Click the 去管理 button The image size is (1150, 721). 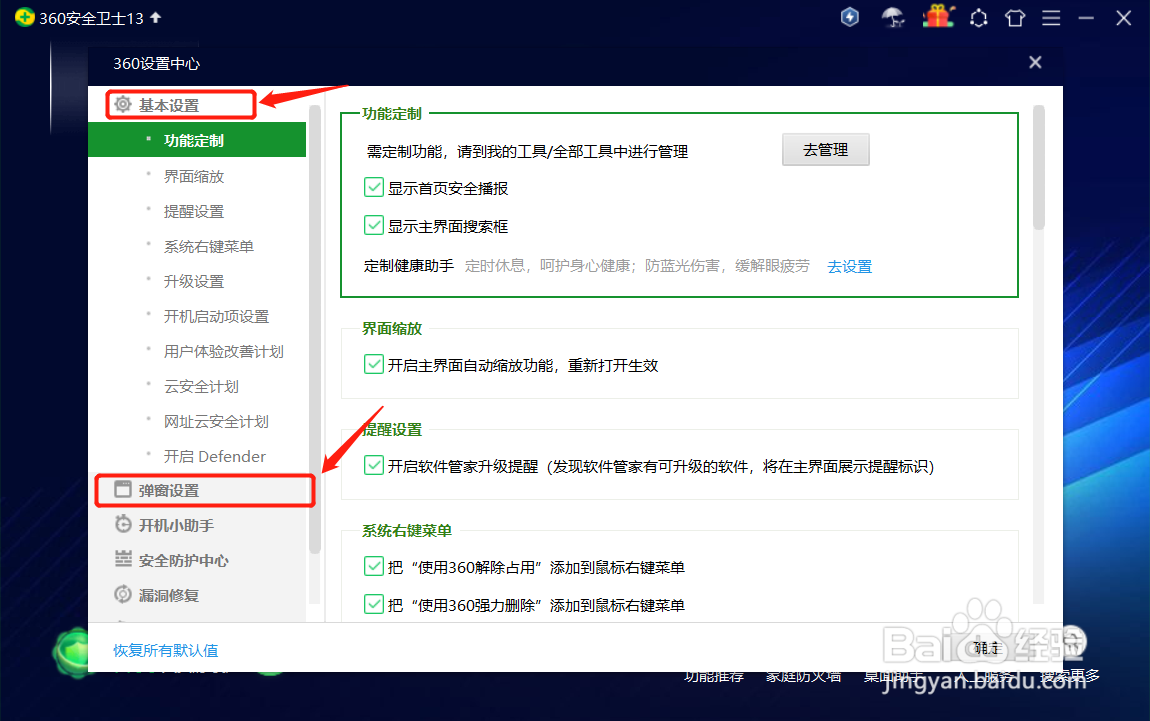826,150
